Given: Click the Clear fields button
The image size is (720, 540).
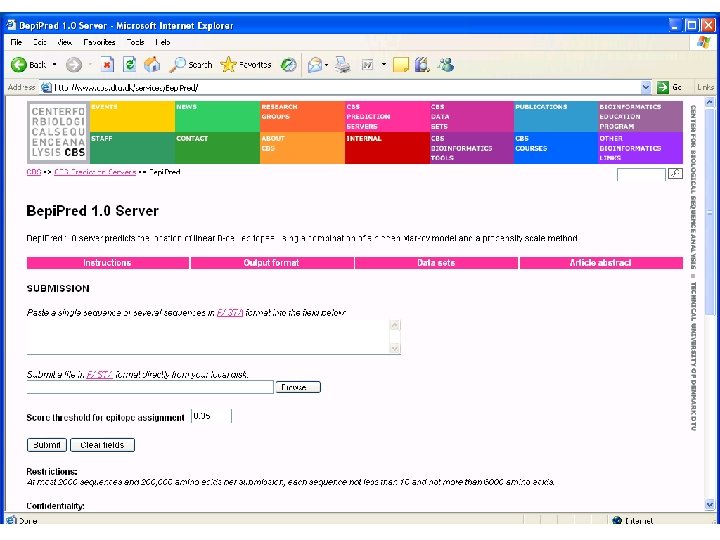Looking at the screenshot, I should pos(102,445).
